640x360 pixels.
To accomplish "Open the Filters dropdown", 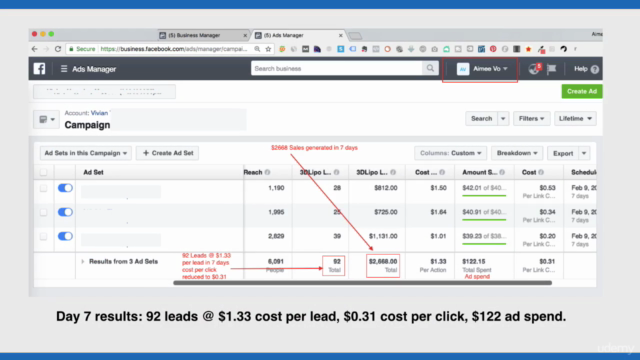I will point(531,118).
